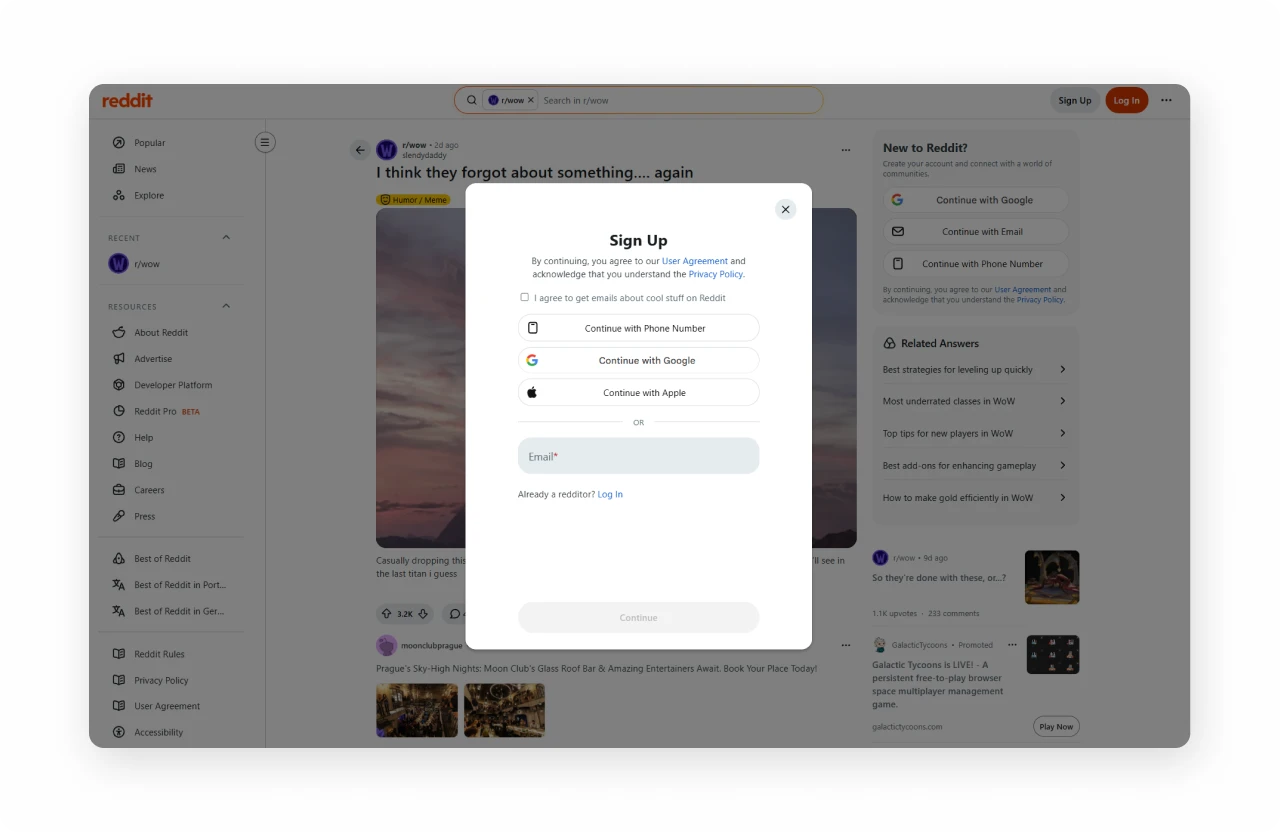Screen dimensions: 1280x832
Task: Click the Developer Platform icon
Action: [x=119, y=385]
